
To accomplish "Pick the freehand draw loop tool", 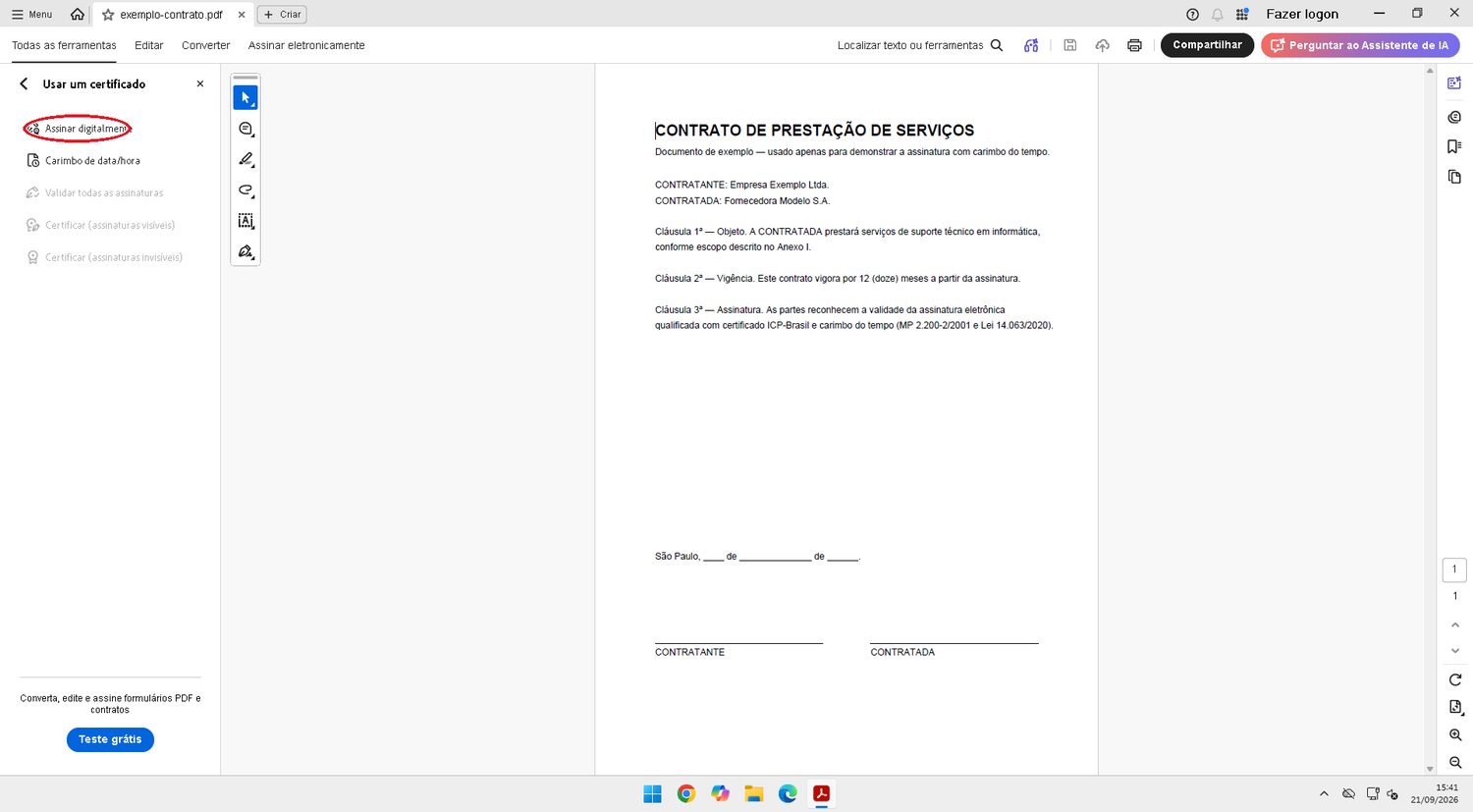I will pos(245,190).
